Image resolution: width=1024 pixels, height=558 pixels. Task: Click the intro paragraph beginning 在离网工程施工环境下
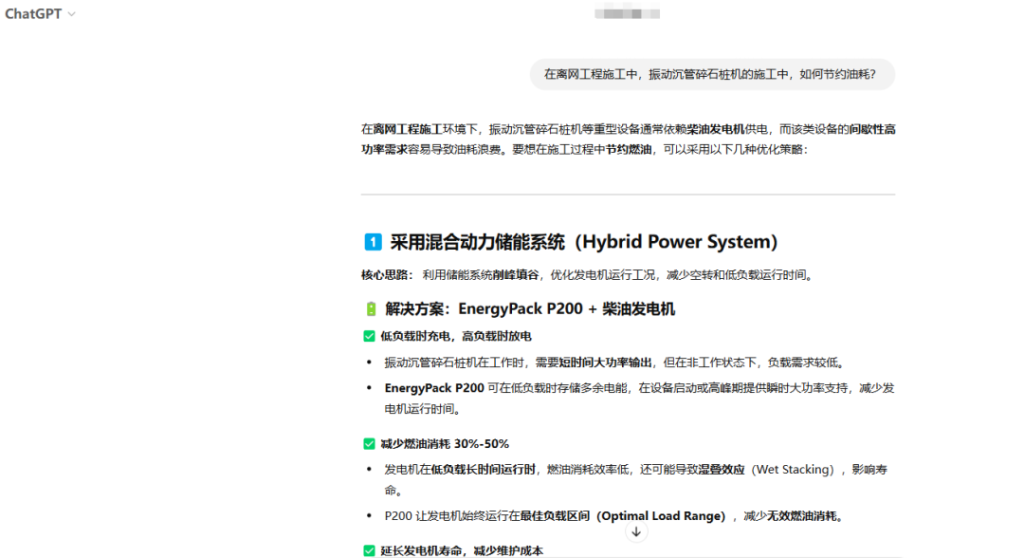[628, 139]
